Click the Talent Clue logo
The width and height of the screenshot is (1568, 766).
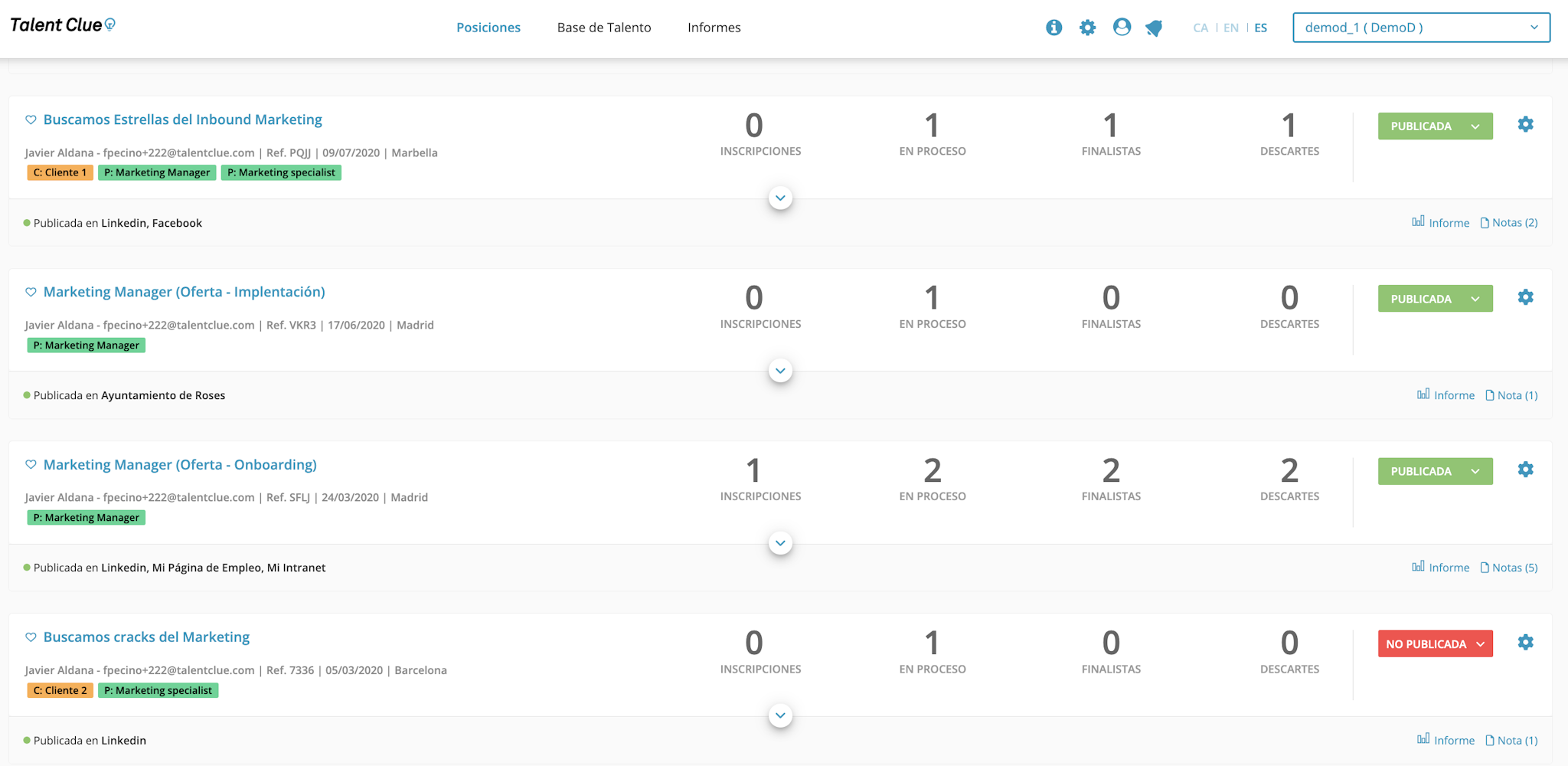tap(61, 24)
